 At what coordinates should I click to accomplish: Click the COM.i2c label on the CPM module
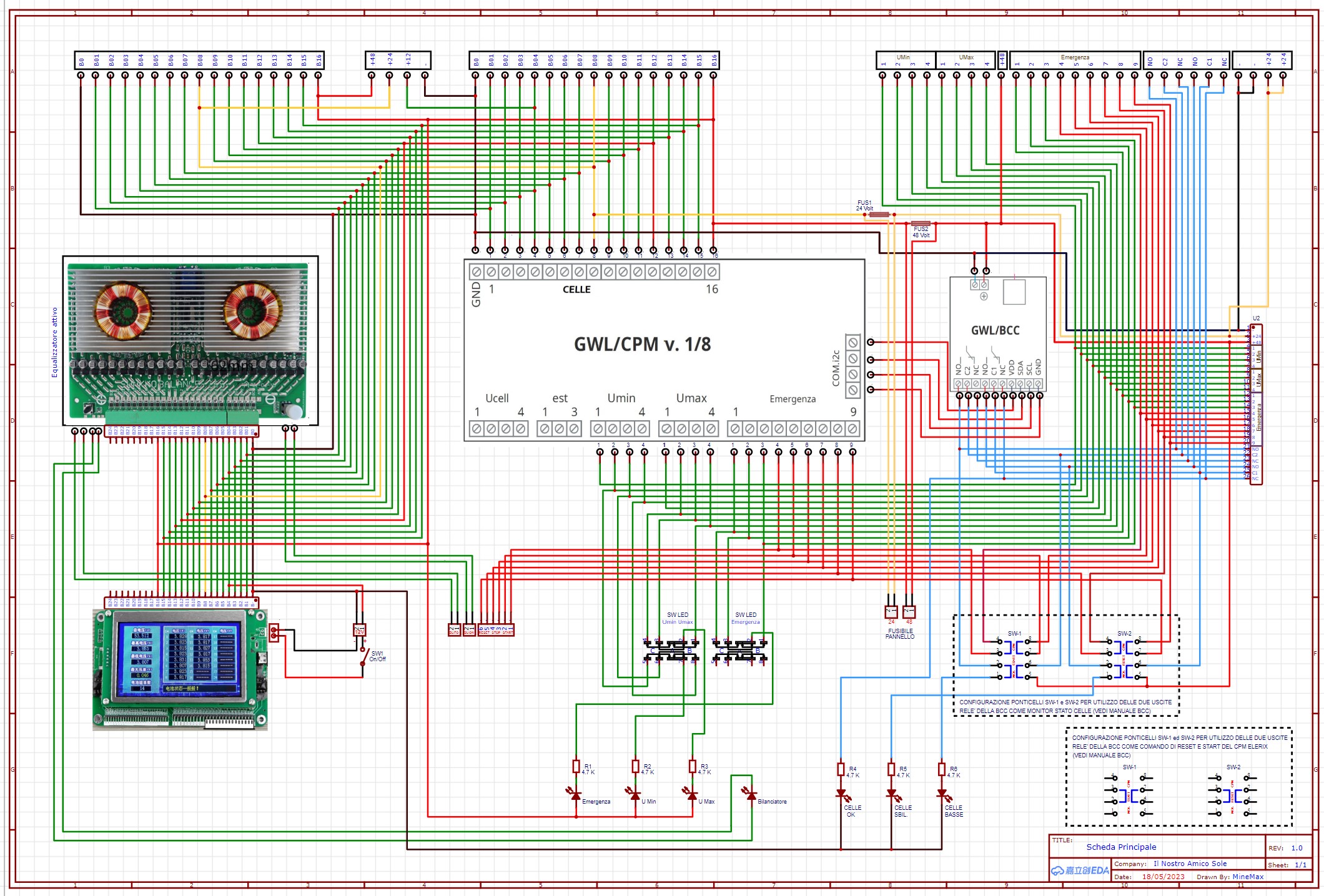point(836,368)
